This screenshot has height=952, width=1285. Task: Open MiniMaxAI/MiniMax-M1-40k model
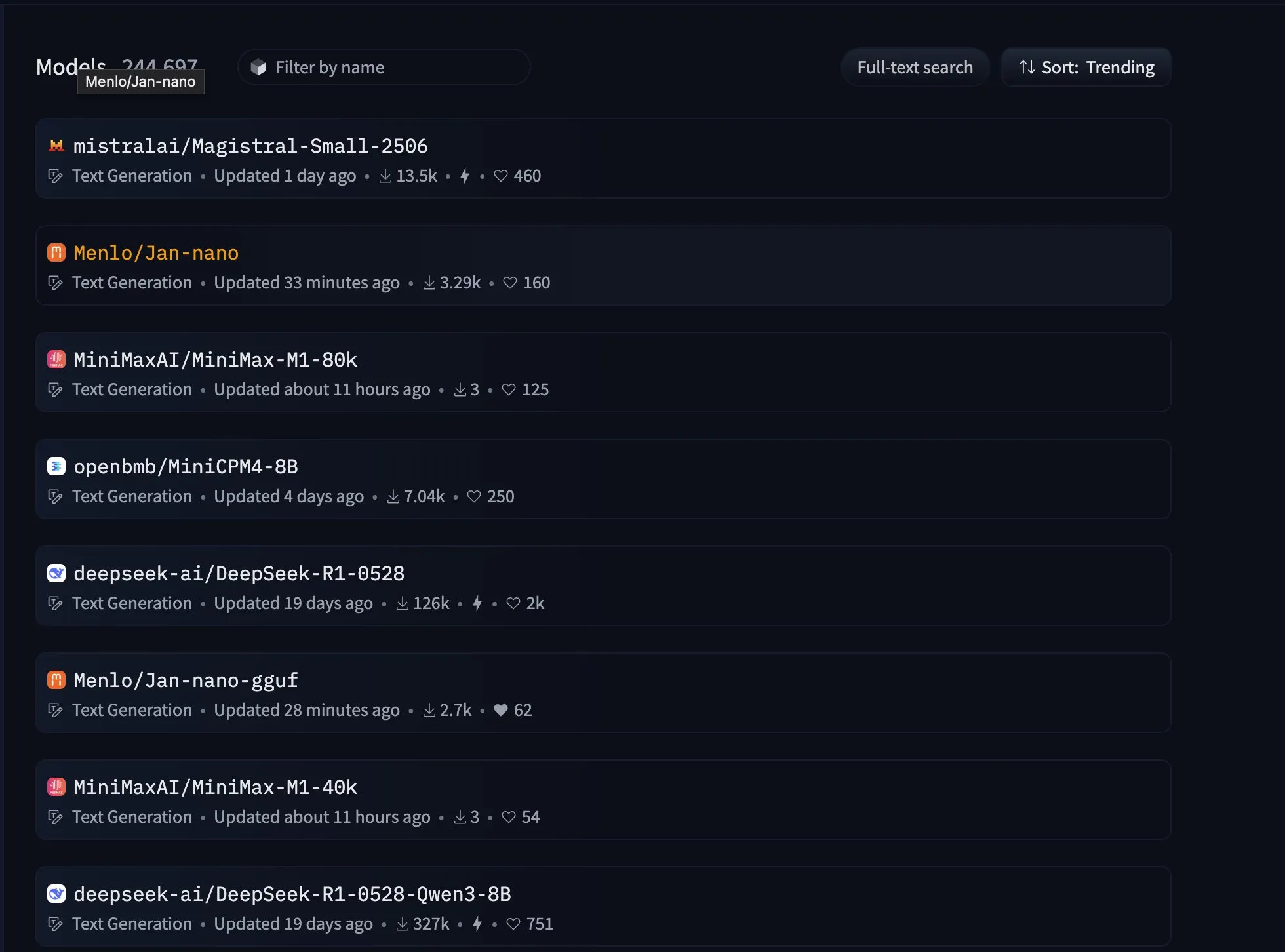tap(215, 787)
